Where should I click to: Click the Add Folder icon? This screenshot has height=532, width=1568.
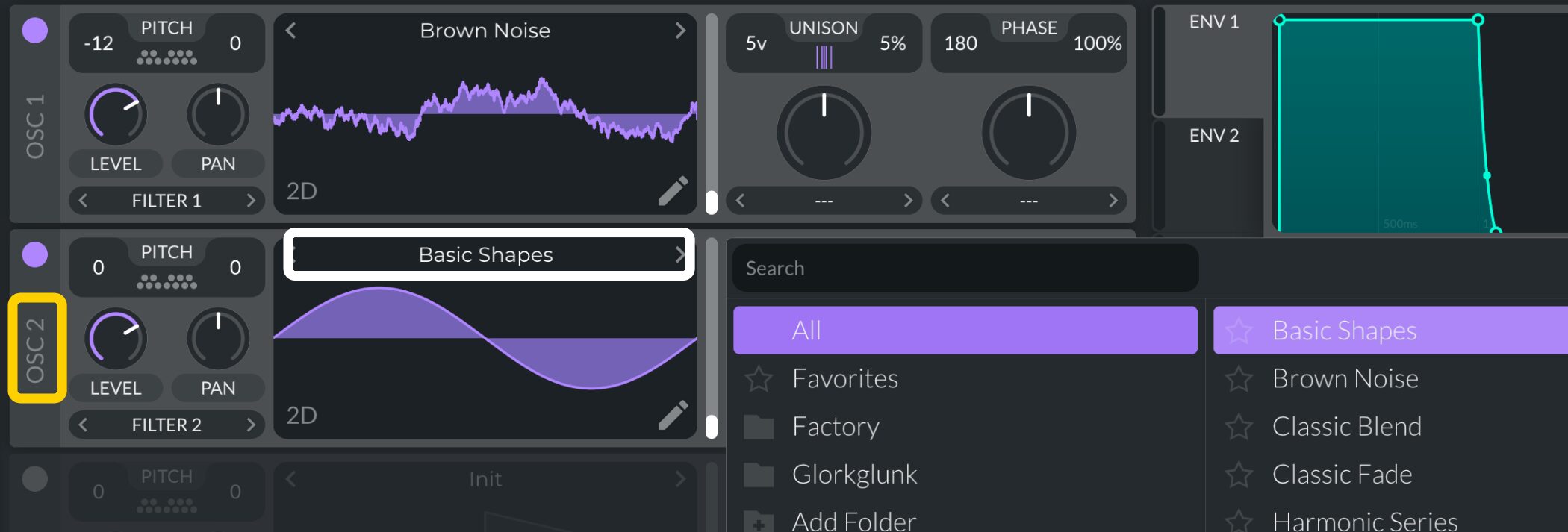click(759, 522)
